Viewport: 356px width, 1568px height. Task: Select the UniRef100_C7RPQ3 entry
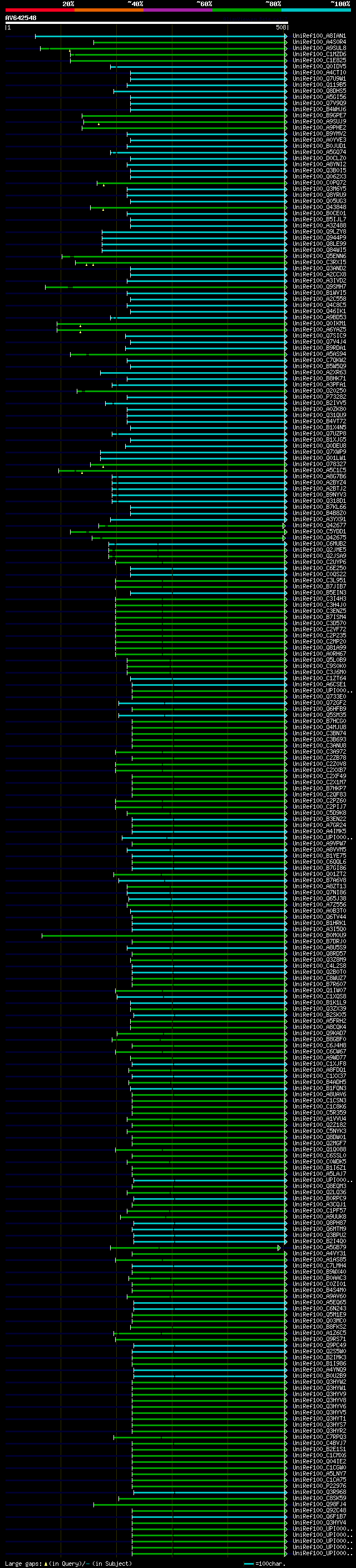(x=319, y=1437)
